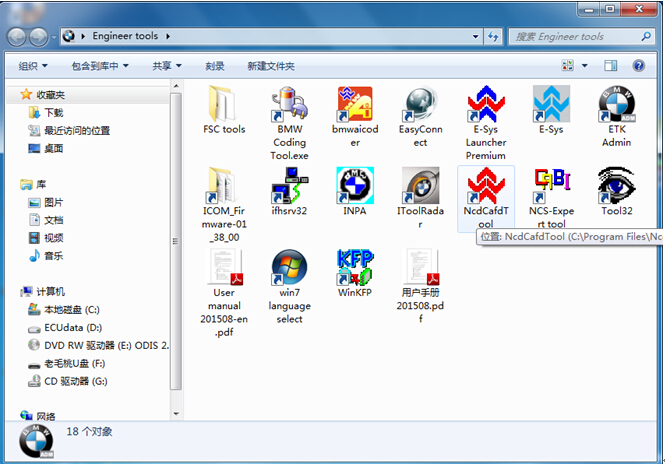Click the Forward navigation arrow

pos(38,37)
